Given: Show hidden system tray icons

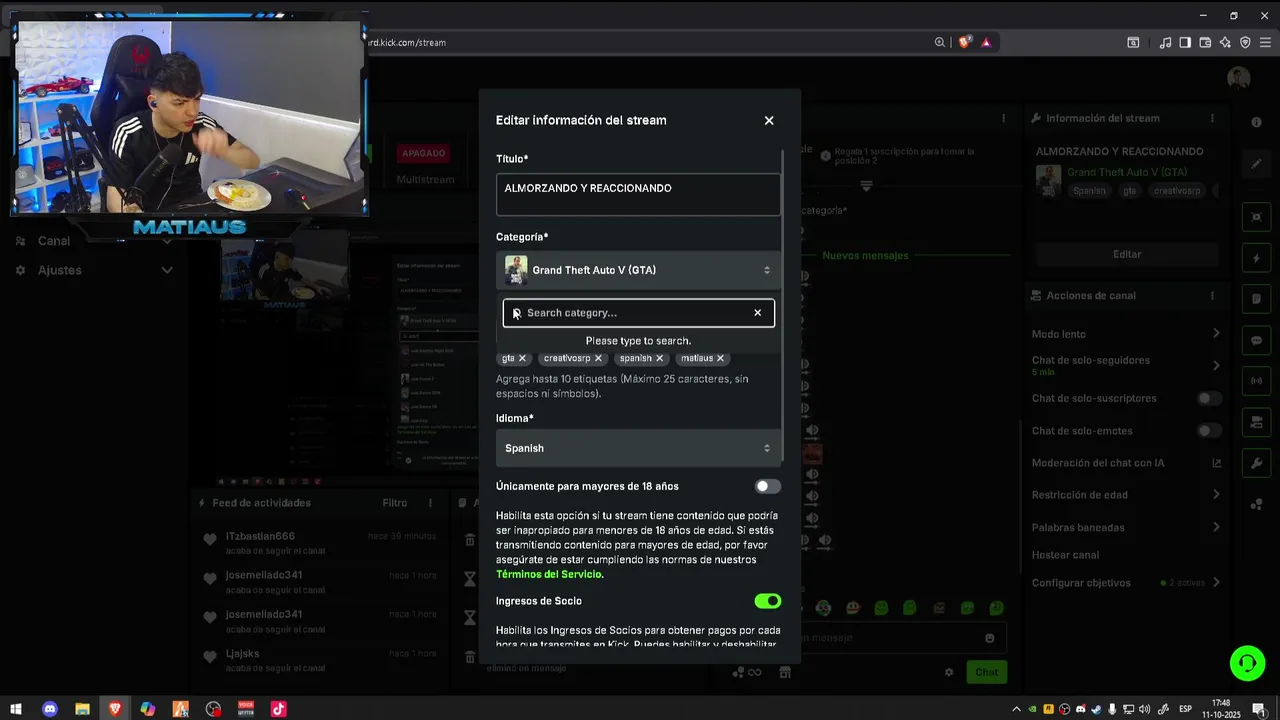Looking at the screenshot, I should click(1017, 709).
